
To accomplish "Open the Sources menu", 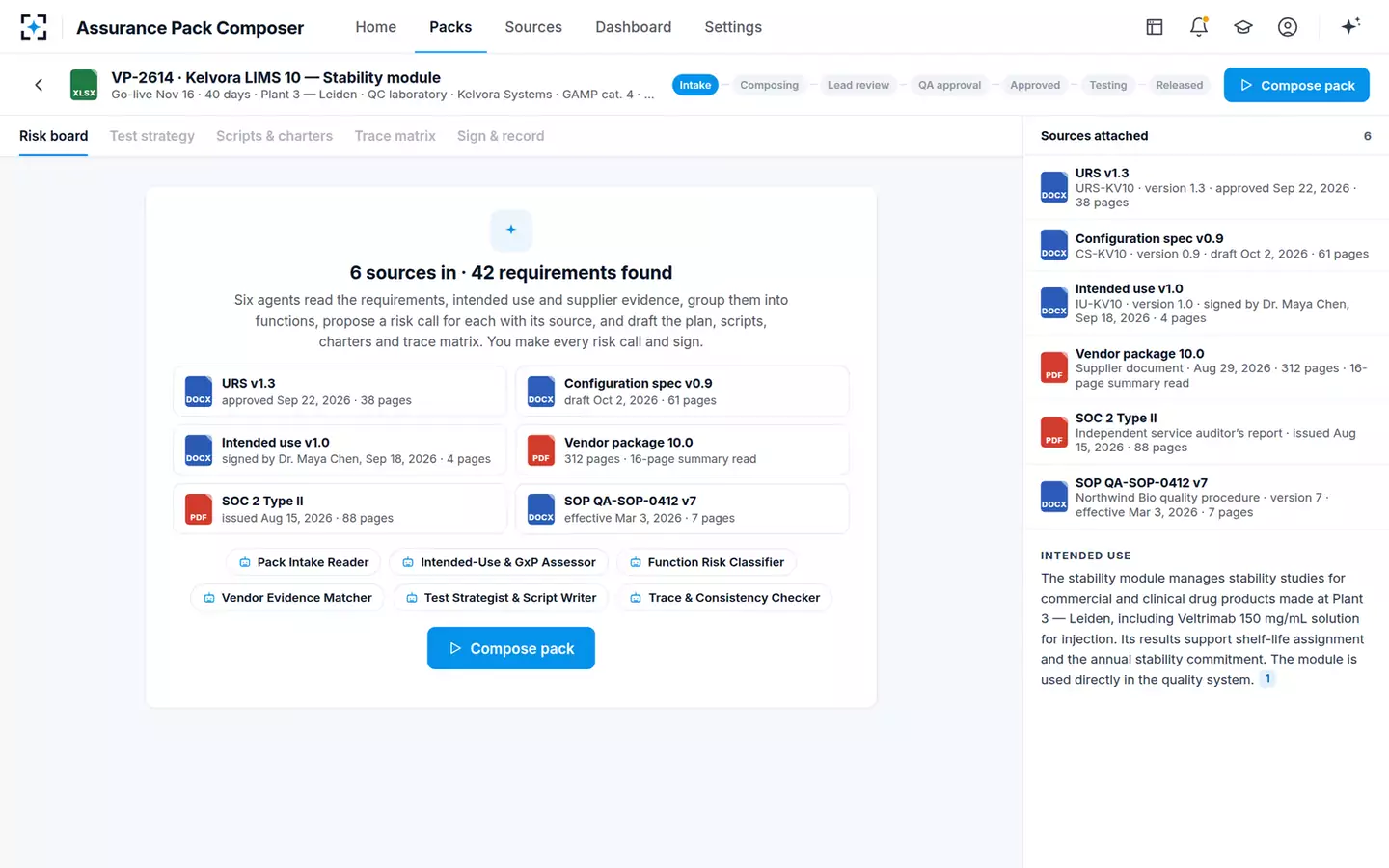I will (533, 27).
